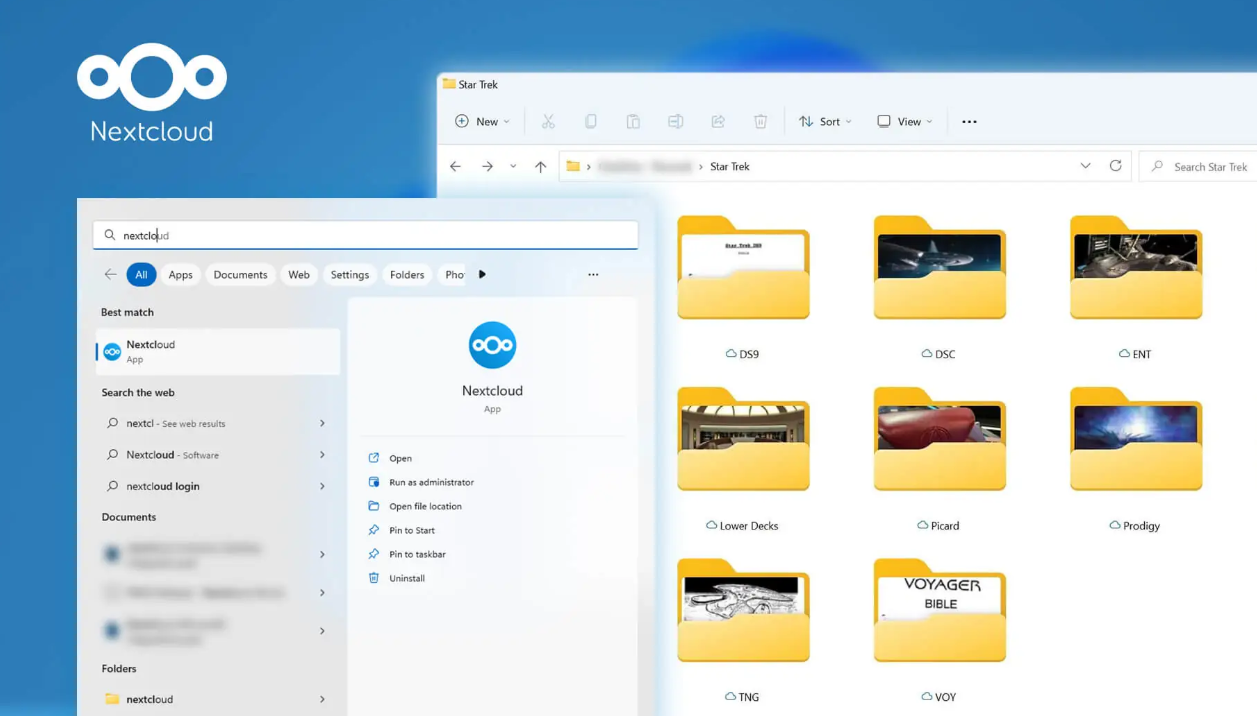
Task: Select the Folders search filter tab
Action: coord(407,274)
